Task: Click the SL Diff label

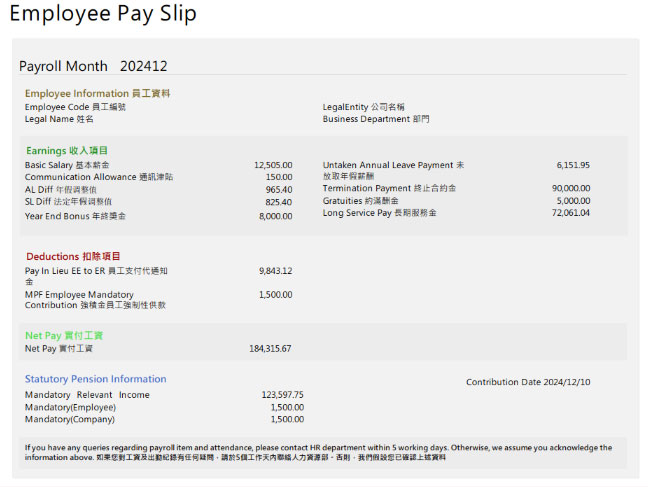Action: click(x=68, y=202)
